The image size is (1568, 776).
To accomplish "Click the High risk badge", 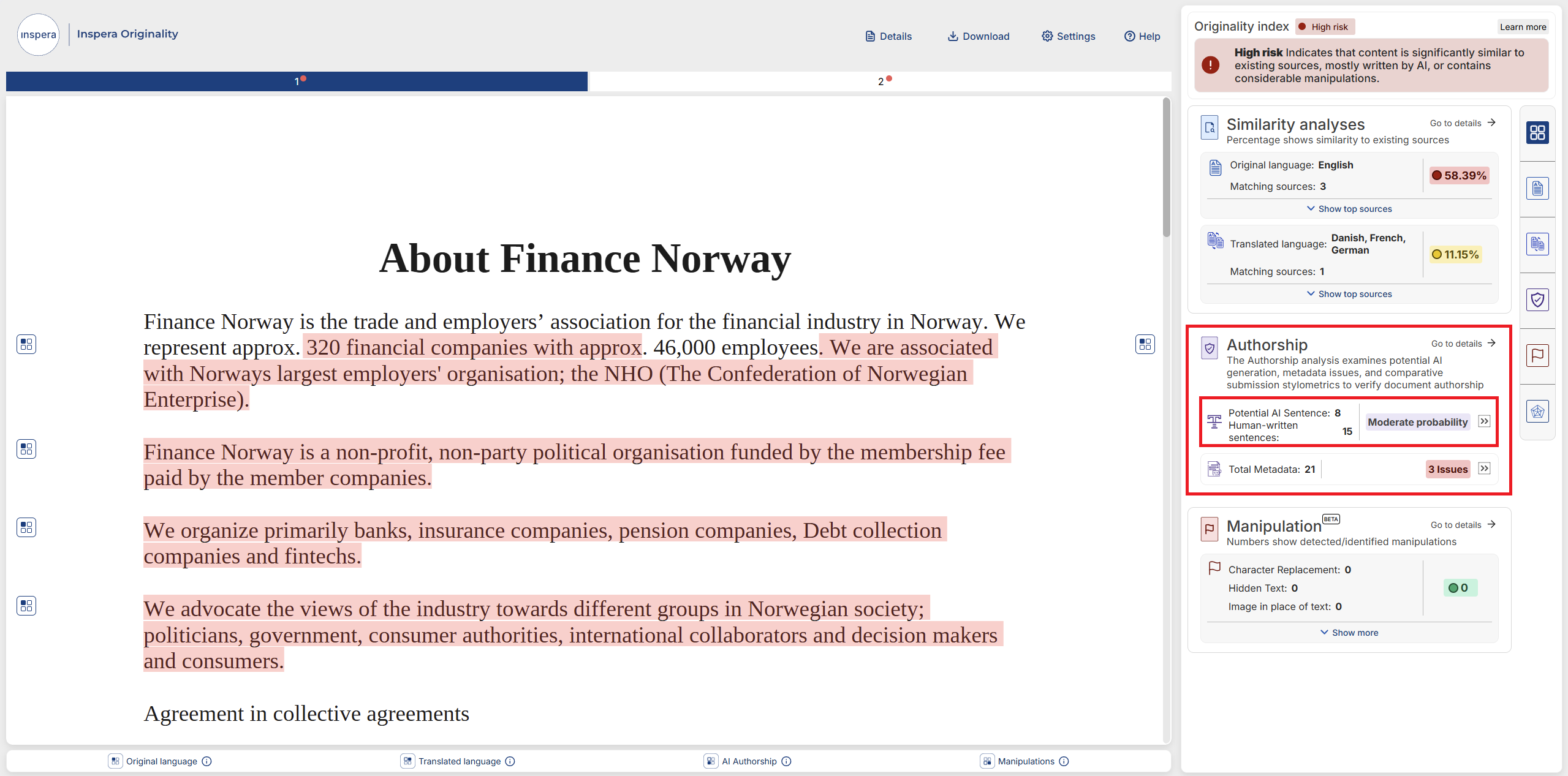I will pos(1325,27).
